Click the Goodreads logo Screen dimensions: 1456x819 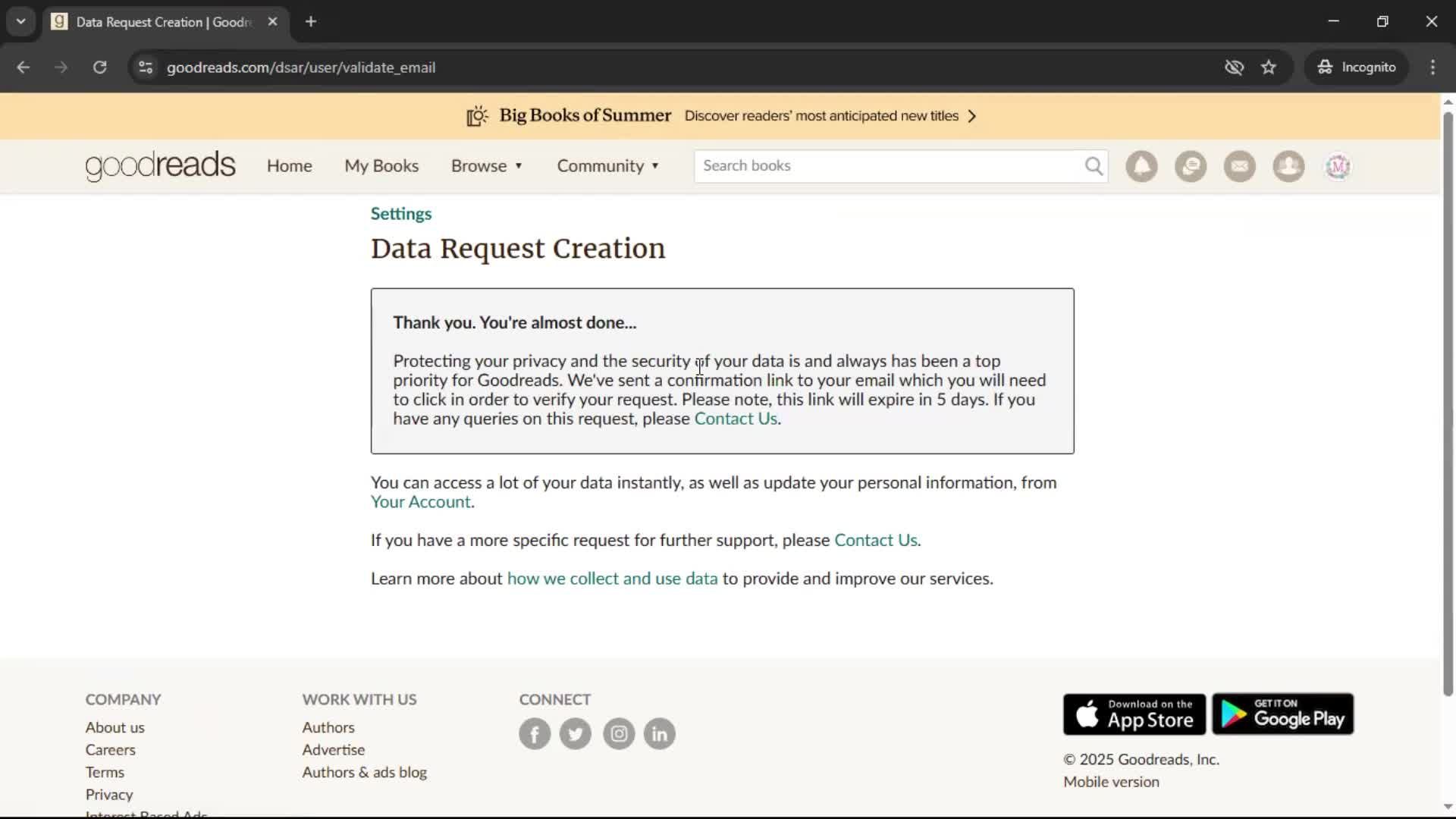tap(160, 165)
